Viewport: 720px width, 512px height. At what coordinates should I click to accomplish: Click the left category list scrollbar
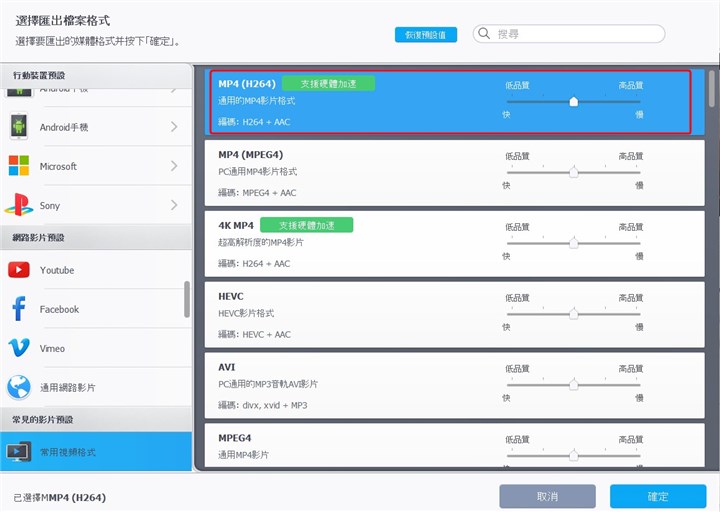(x=187, y=299)
